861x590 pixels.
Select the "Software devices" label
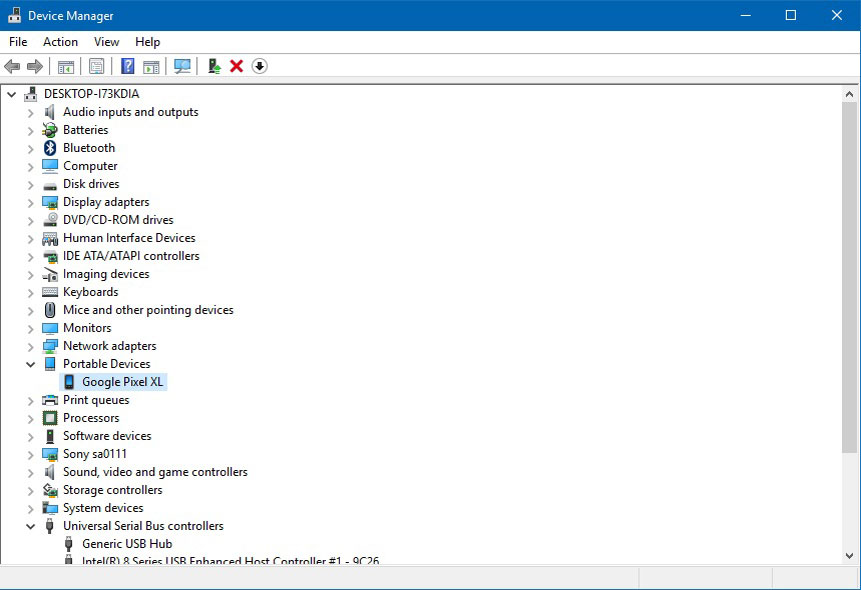coord(107,436)
